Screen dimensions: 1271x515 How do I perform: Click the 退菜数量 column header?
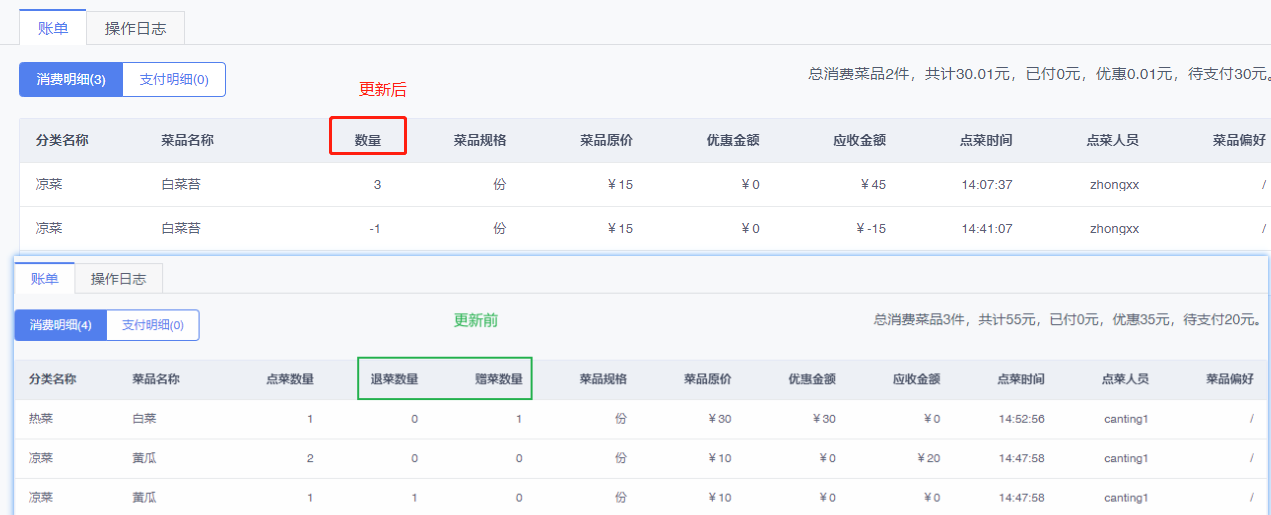(x=394, y=380)
